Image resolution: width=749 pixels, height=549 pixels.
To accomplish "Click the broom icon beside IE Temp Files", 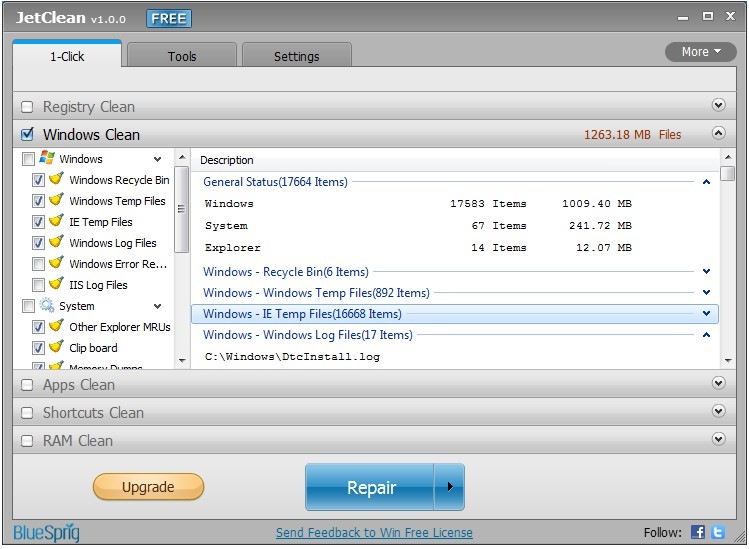I will coord(56,221).
